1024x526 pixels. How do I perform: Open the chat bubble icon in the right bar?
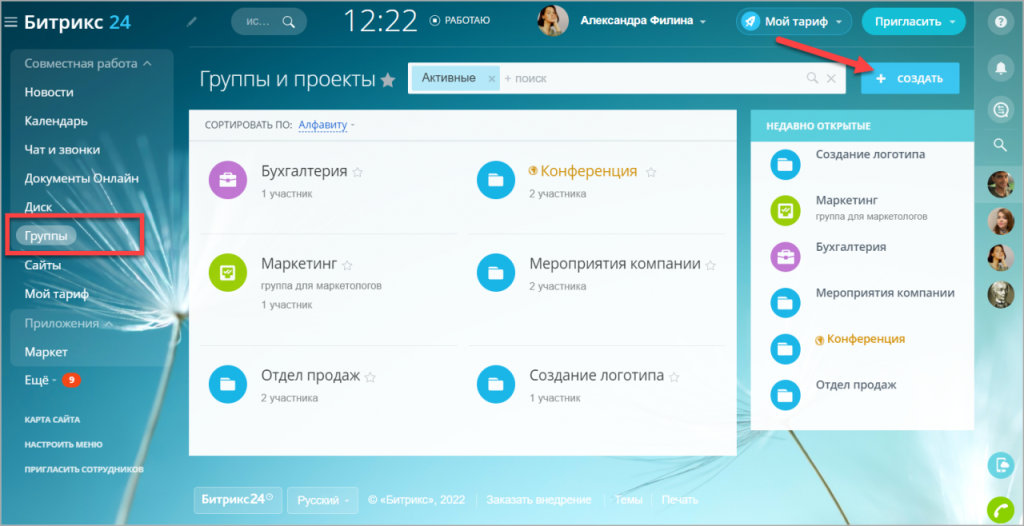[1000, 109]
